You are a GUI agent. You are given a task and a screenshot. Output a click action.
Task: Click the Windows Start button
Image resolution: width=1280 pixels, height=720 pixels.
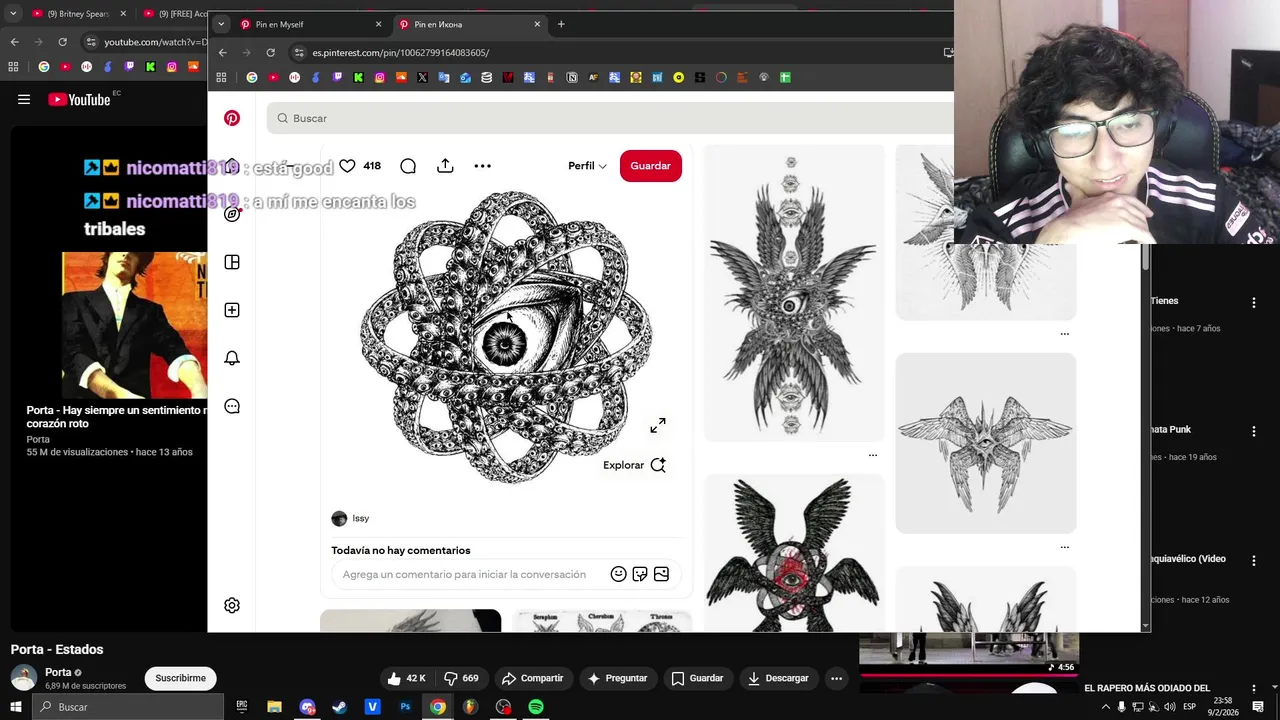tap(15, 707)
